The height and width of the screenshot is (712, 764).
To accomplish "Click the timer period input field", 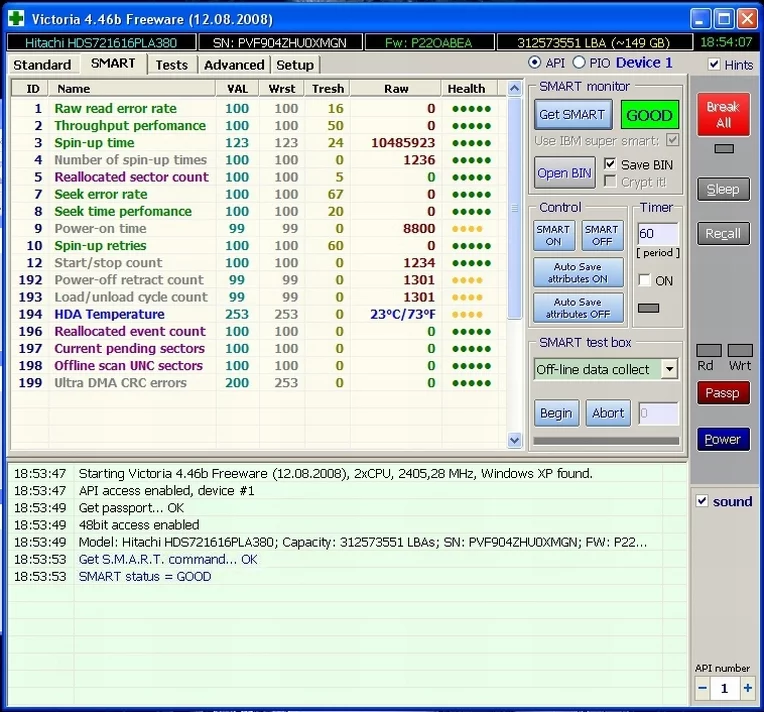I will tap(657, 234).
